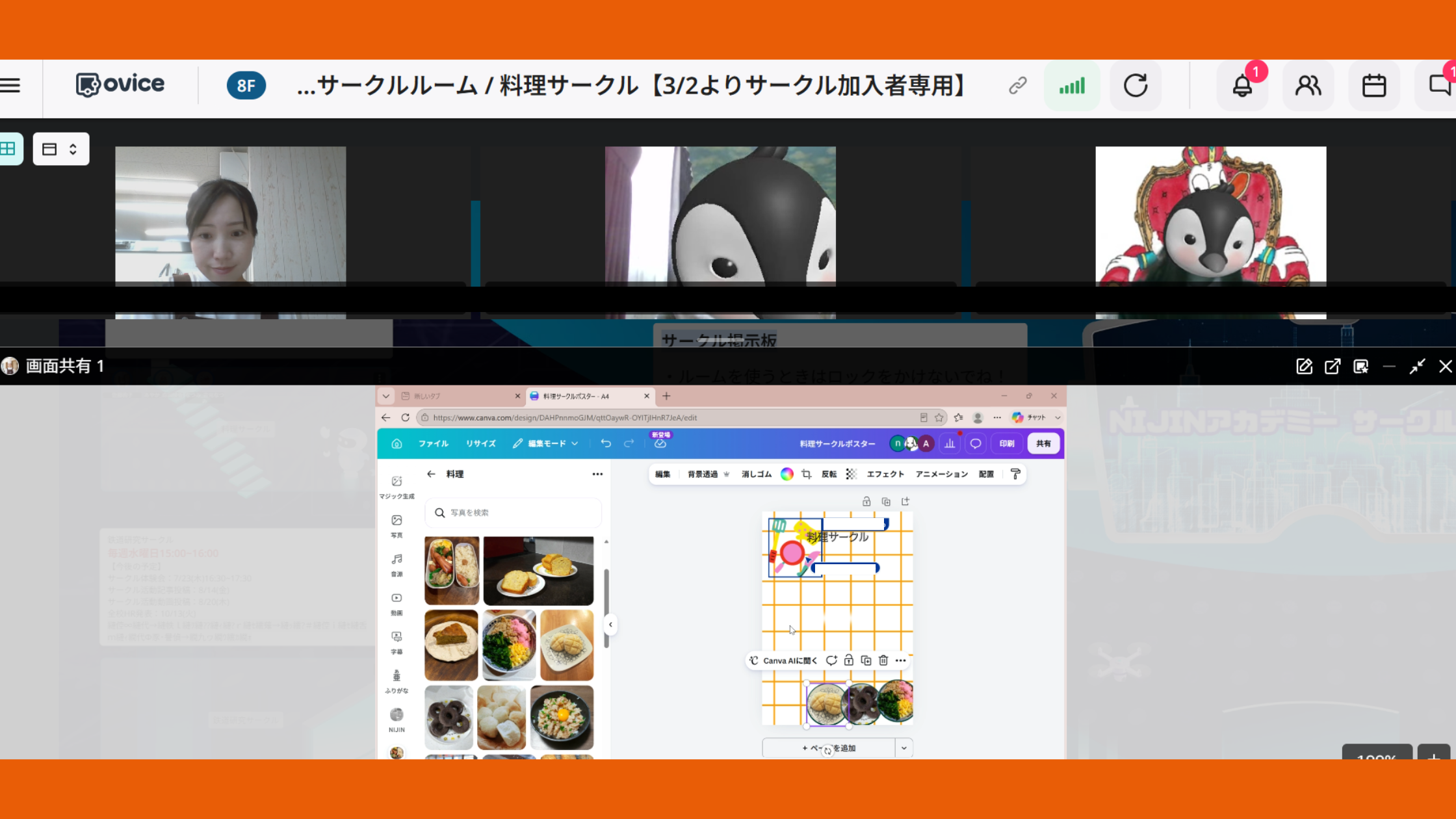Image resolution: width=1456 pixels, height=819 pixels.
Task: Open the ファイル menu in Canva
Action: click(x=434, y=443)
